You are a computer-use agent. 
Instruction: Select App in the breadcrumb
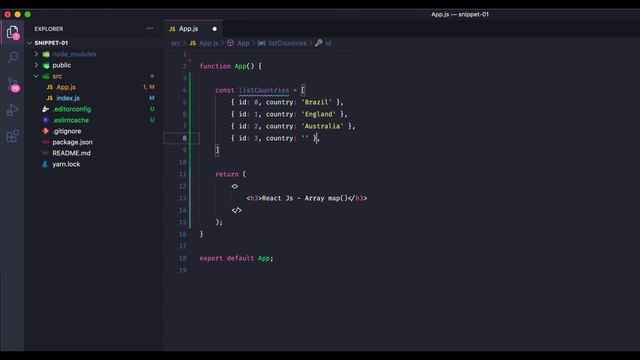pos(243,43)
